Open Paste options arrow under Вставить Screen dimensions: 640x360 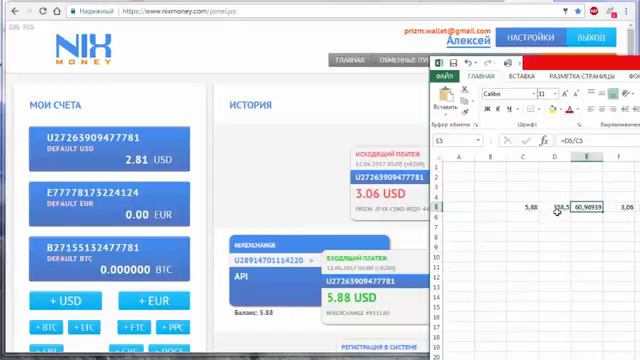(x=445, y=114)
